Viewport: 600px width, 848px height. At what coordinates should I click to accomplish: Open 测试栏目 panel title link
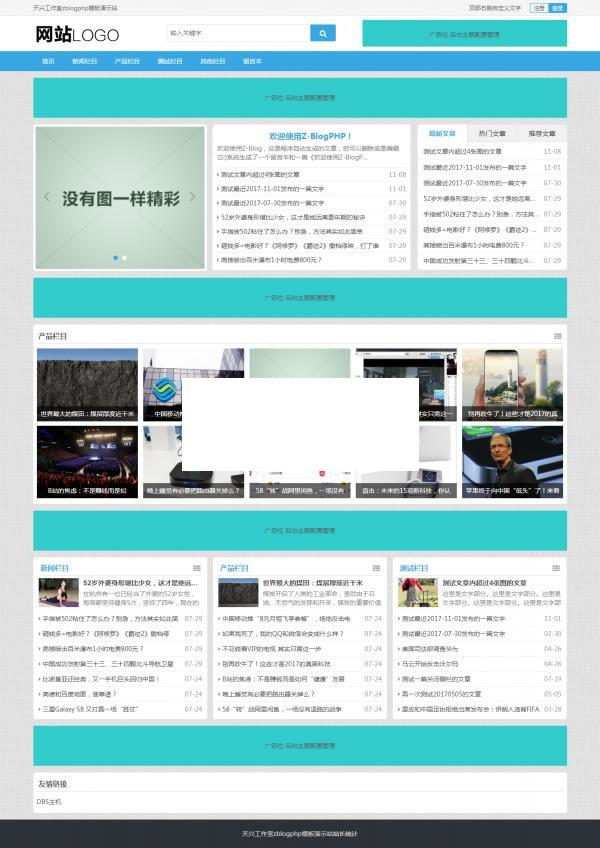(414, 568)
